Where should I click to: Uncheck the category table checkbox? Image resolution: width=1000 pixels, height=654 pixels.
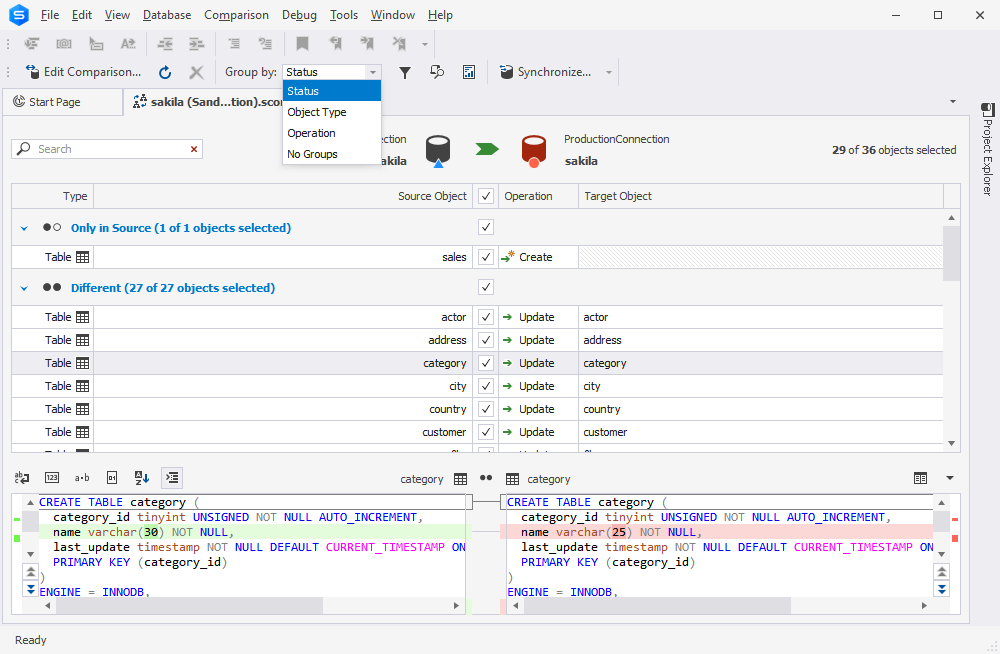486,362
